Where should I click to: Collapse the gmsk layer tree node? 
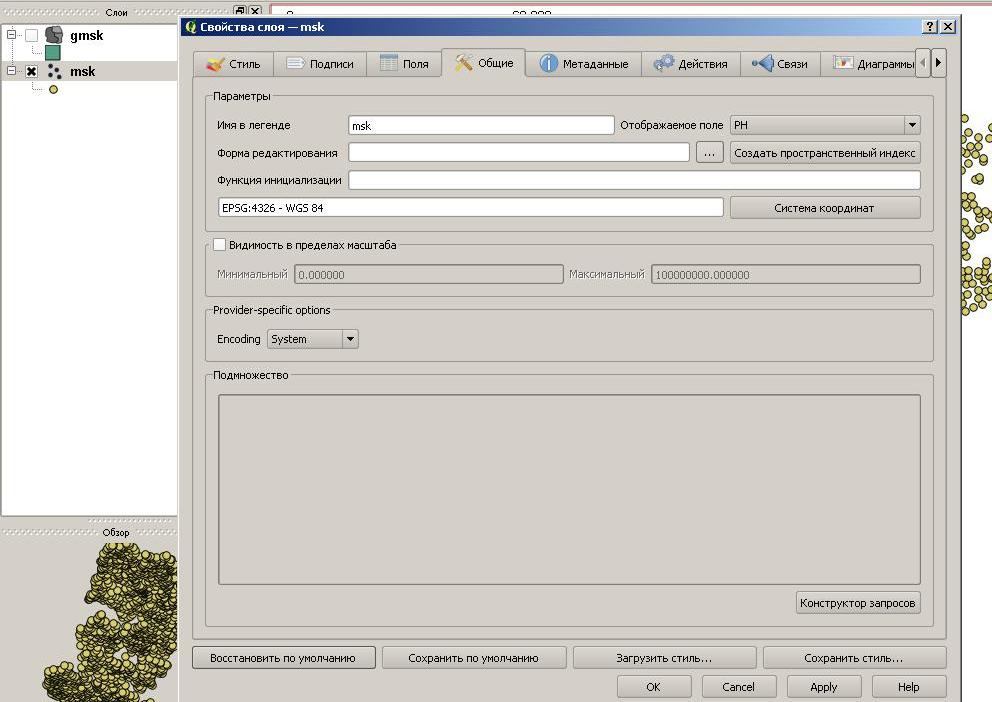click(x=12, y=35)
